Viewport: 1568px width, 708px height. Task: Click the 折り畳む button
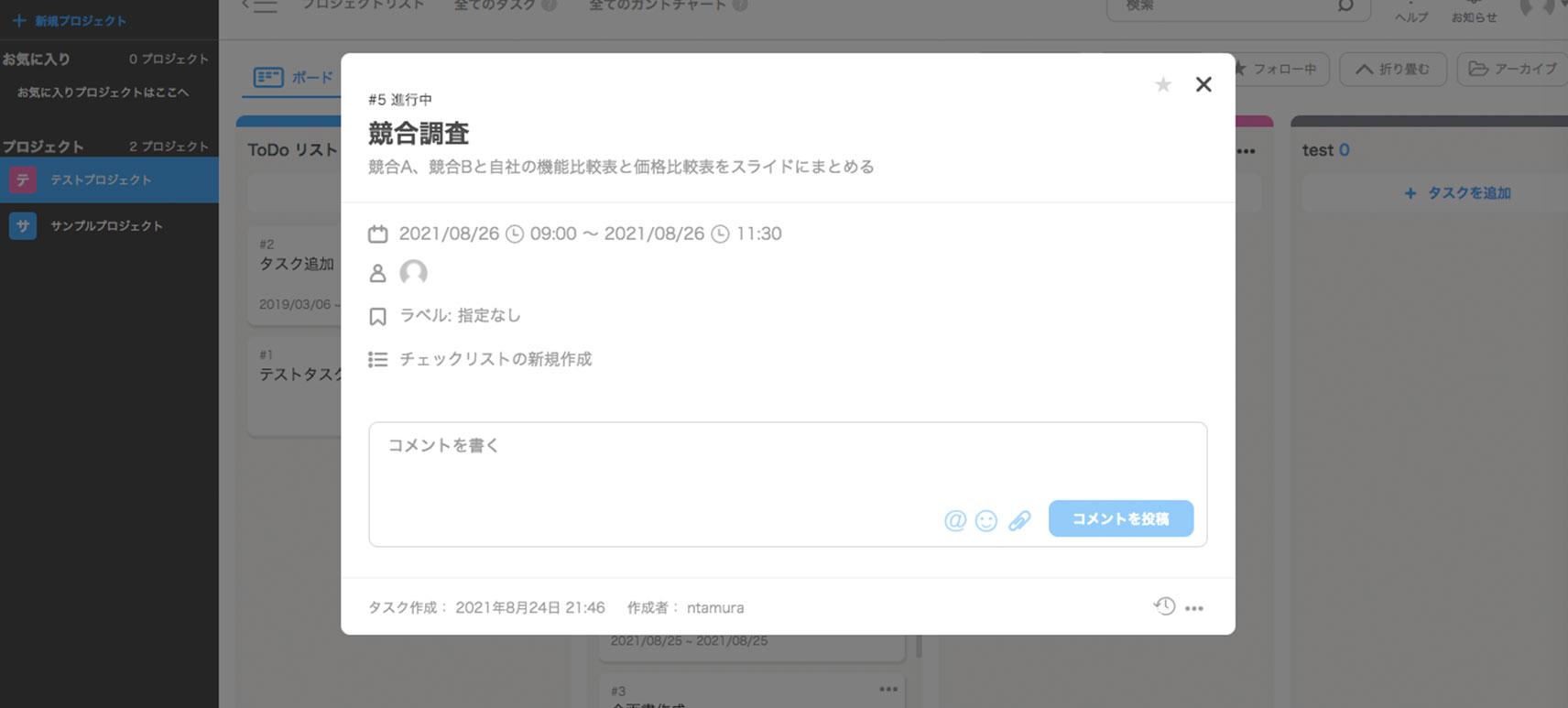coord(1392,69)
